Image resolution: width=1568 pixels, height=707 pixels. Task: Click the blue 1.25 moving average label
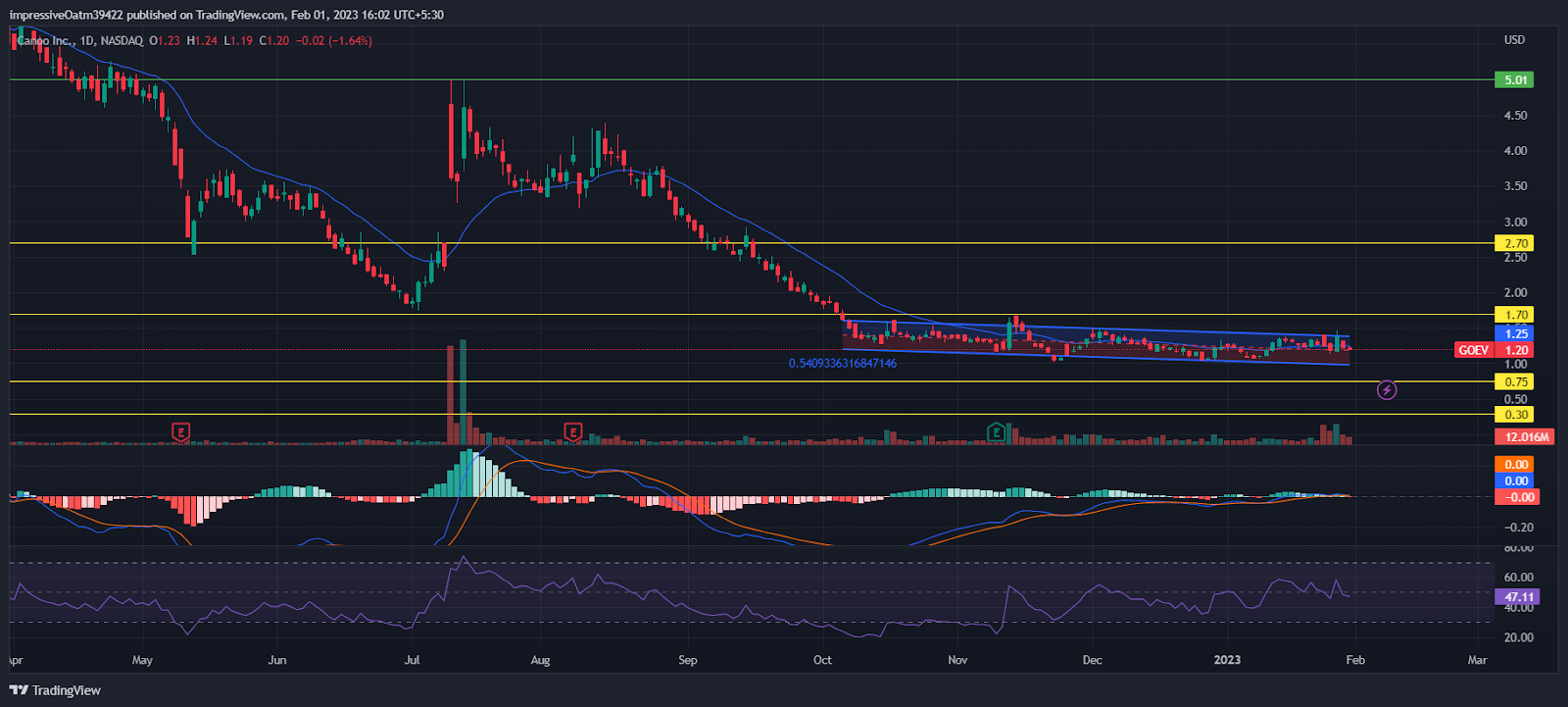1515,333
